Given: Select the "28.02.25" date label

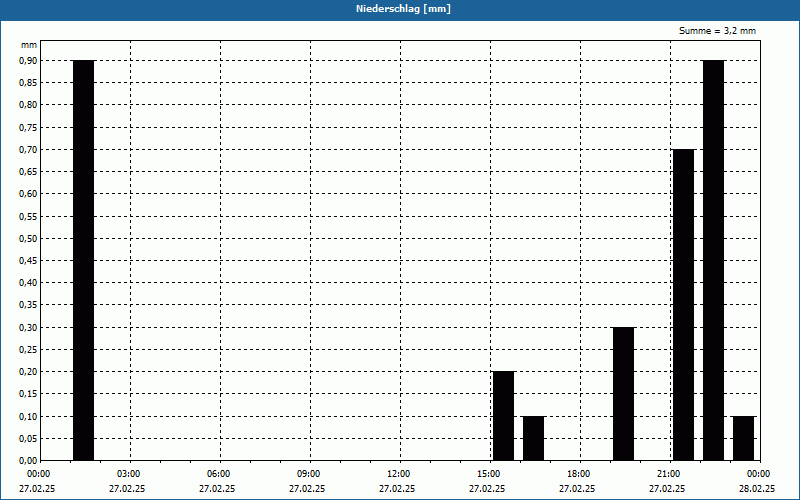Looking at the screenshot, I should (x=757, y=489).
